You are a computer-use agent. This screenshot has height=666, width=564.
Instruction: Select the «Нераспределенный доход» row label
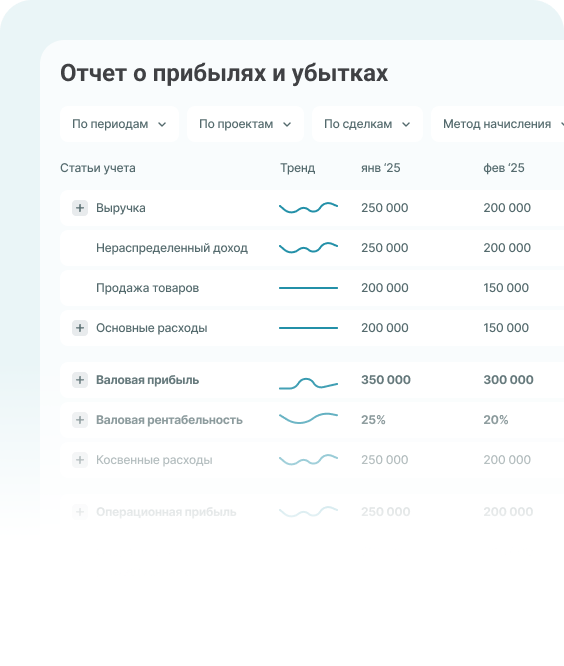(172, 248)
